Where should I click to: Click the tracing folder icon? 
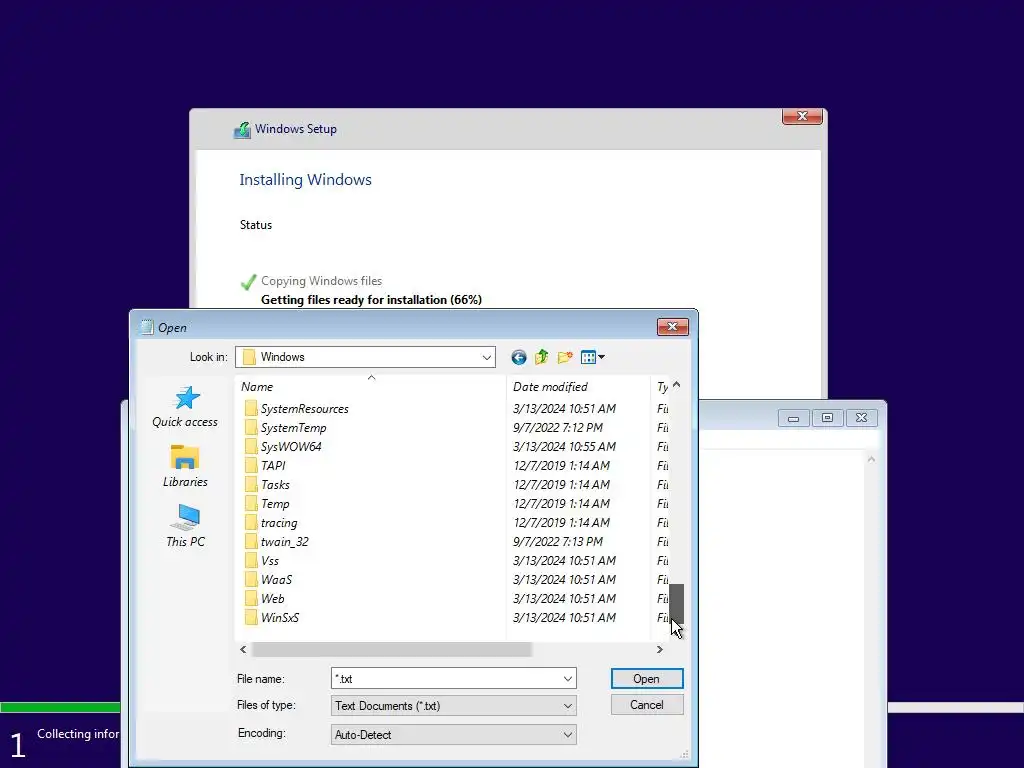click(251, 522)
